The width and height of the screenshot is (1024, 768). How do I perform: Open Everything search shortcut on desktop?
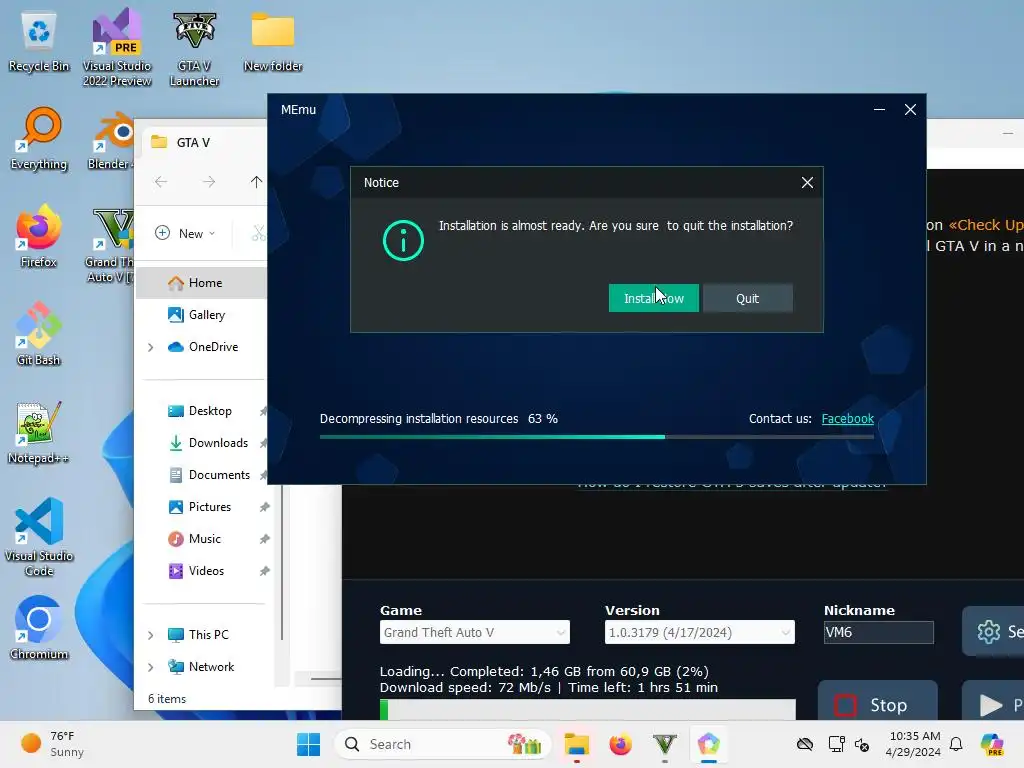click(x=39, y=138)
